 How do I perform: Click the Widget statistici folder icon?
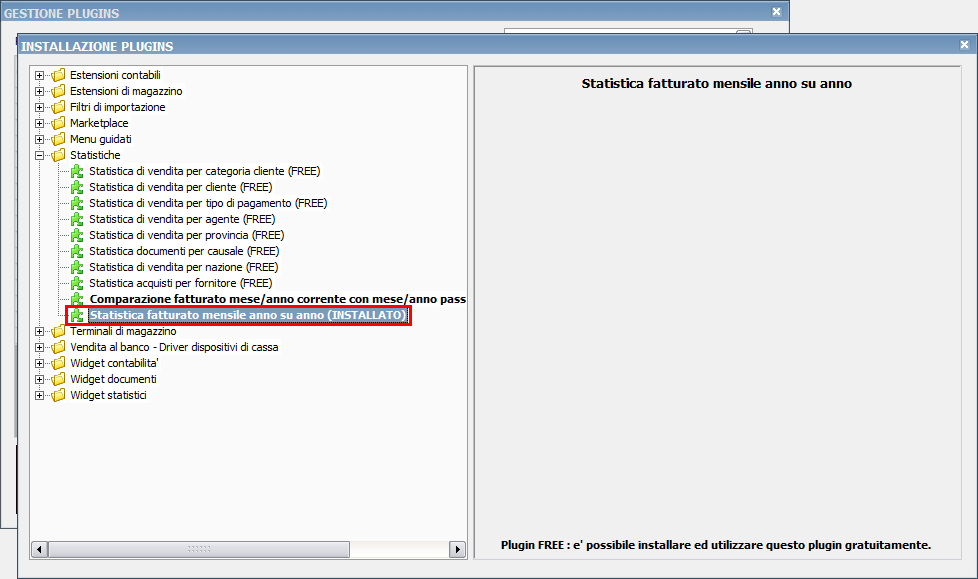point(58,396)
